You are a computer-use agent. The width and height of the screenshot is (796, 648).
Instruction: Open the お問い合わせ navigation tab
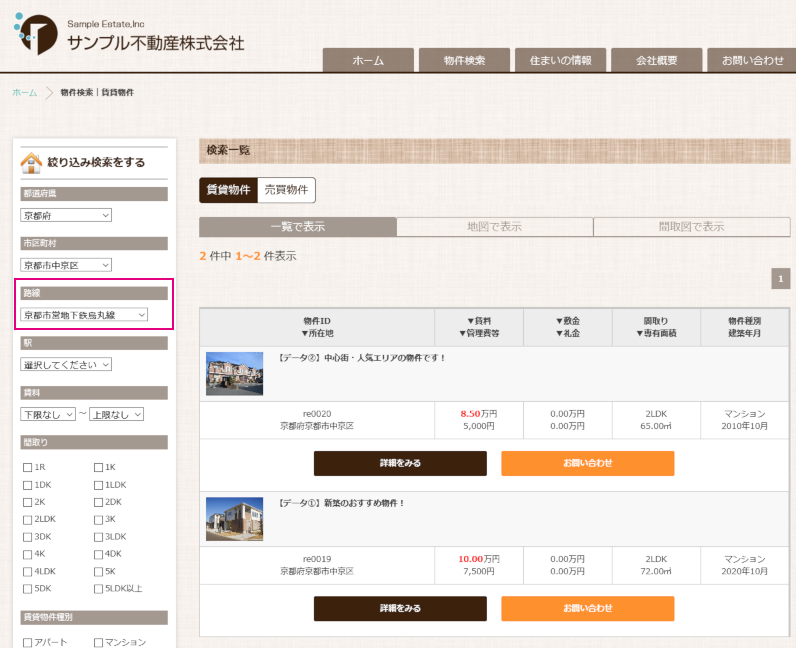pyautogui.click(x=752, y=60)
